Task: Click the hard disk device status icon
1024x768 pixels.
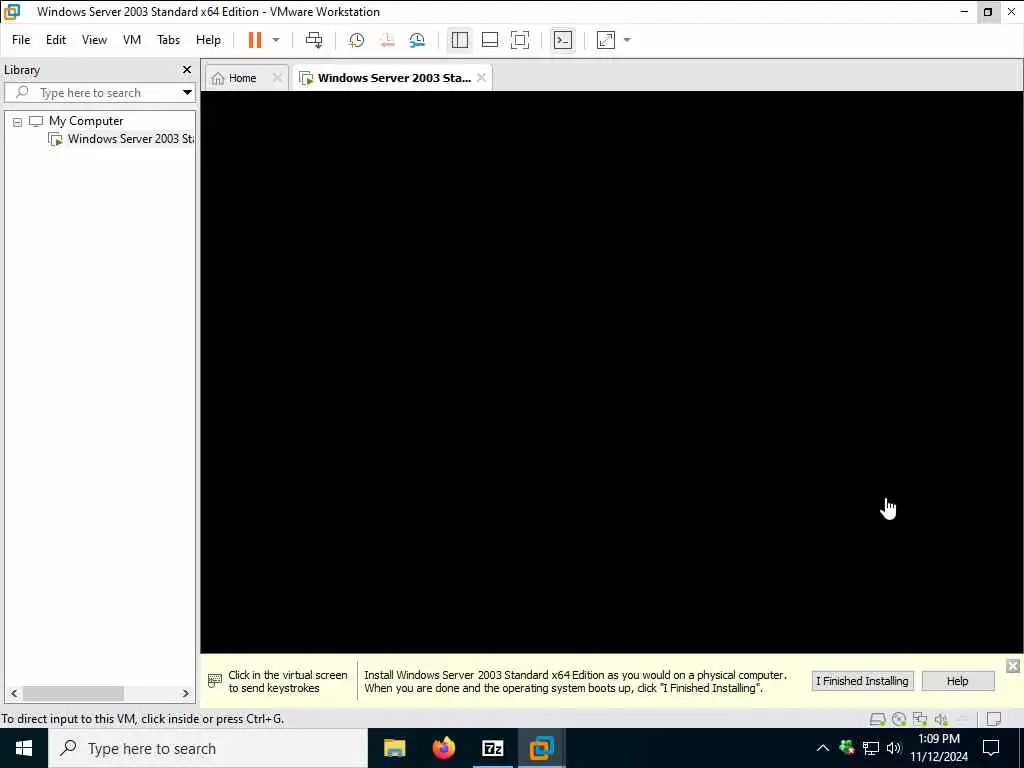Action: (878, 719)
